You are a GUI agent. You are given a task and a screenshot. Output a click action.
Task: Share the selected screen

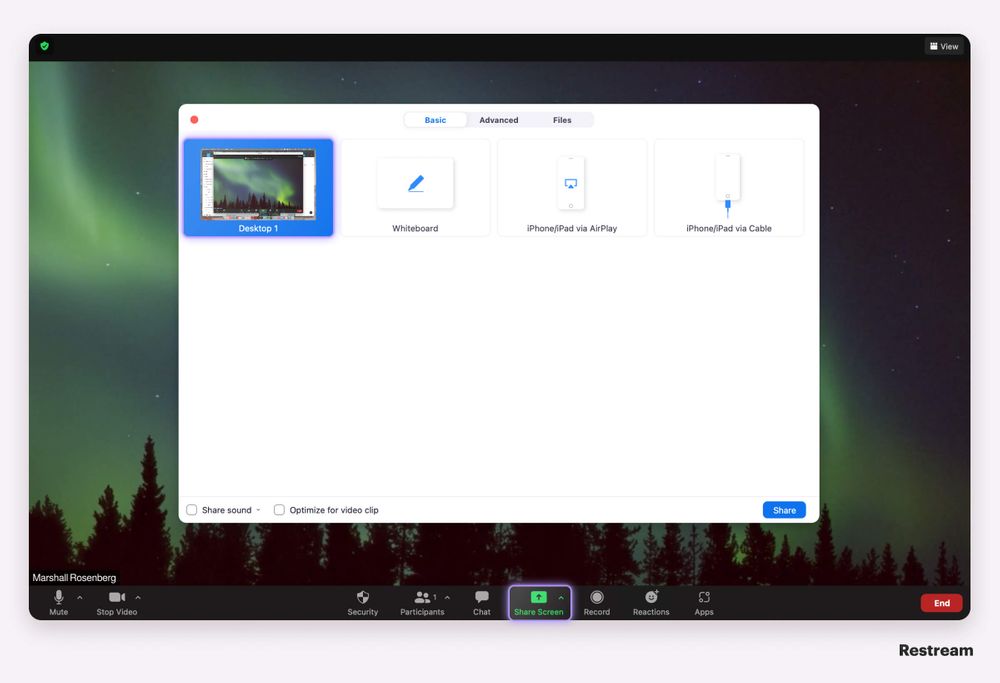pyautogui.click(x=783, y=510)
